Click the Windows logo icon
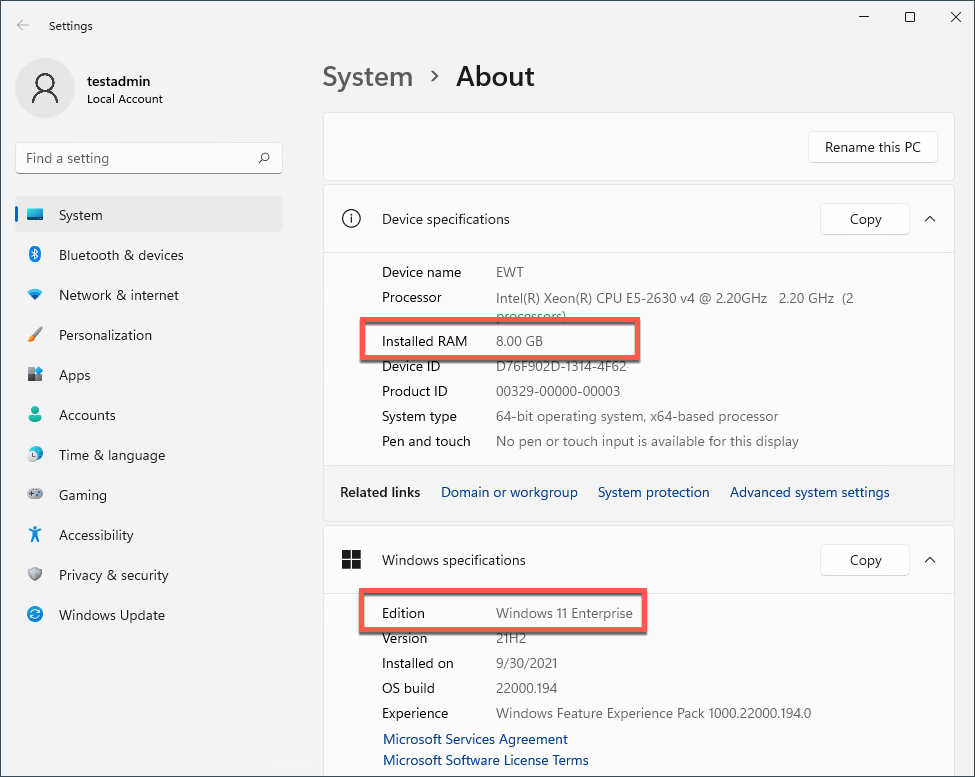The image size is (975, 777). pos(351,559)
